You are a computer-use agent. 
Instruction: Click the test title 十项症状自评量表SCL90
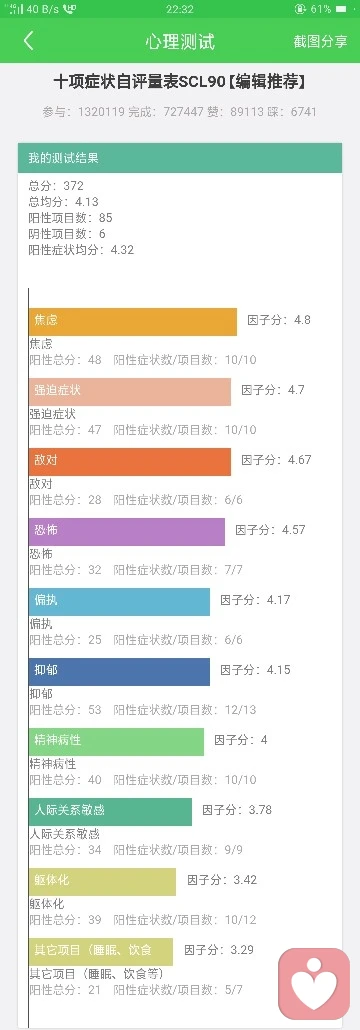click(x=139, y=82)
